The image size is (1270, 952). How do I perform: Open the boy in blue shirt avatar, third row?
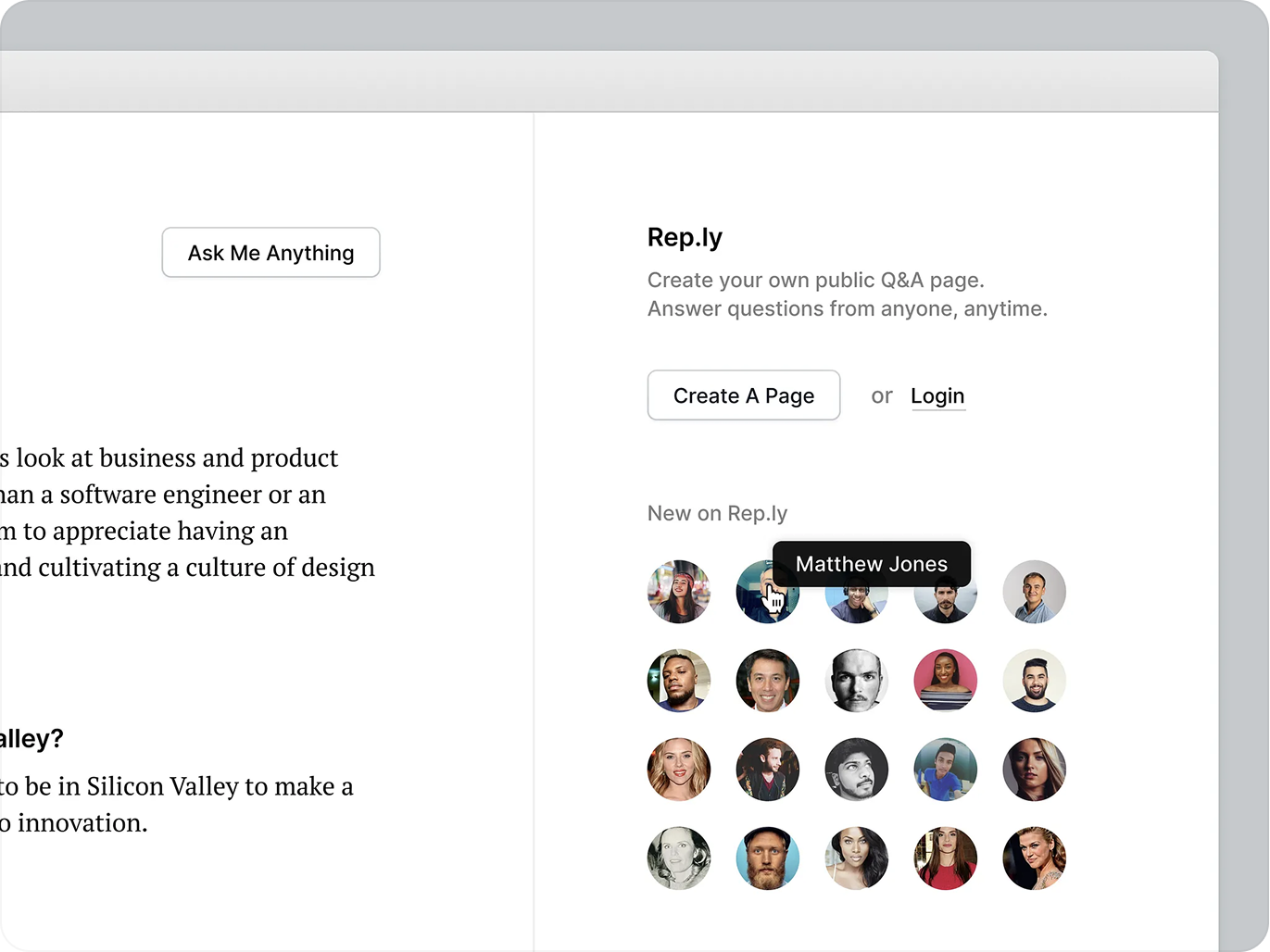pos(946,770)
